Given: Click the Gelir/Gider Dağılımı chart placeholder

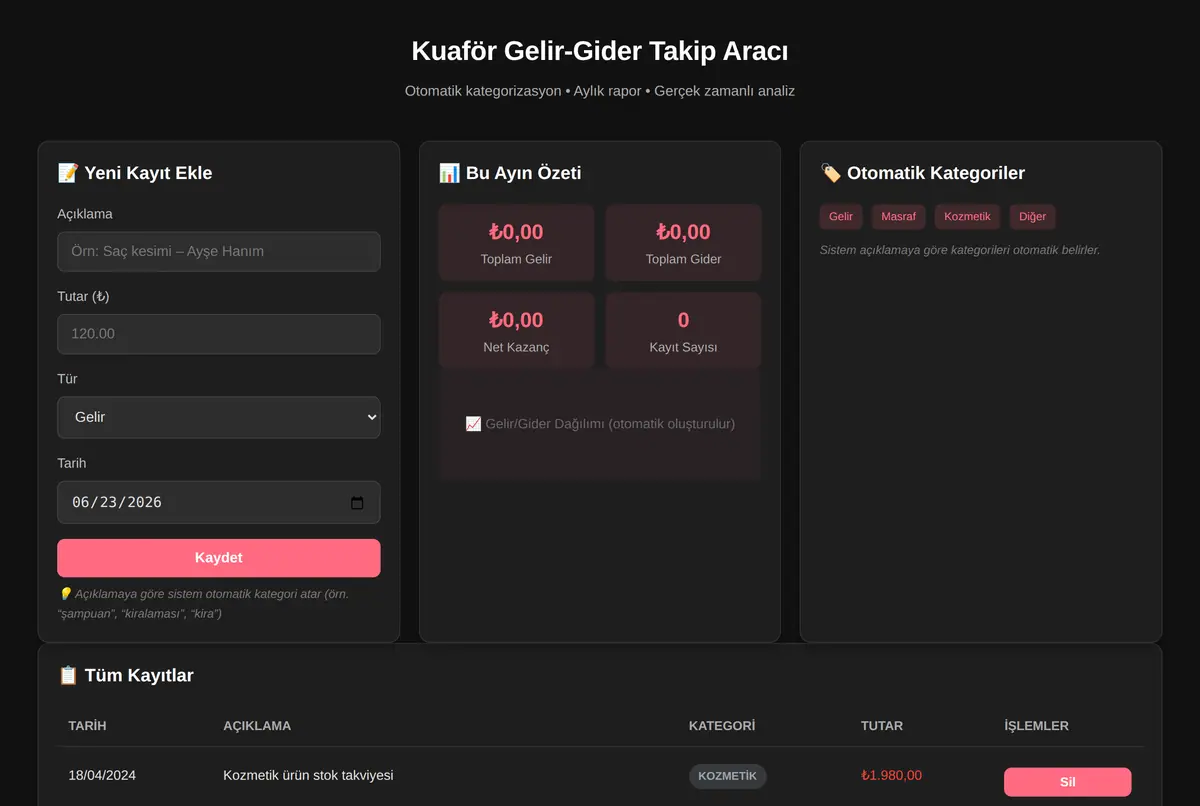Looking at the screenshot, I should coord(600,424).
